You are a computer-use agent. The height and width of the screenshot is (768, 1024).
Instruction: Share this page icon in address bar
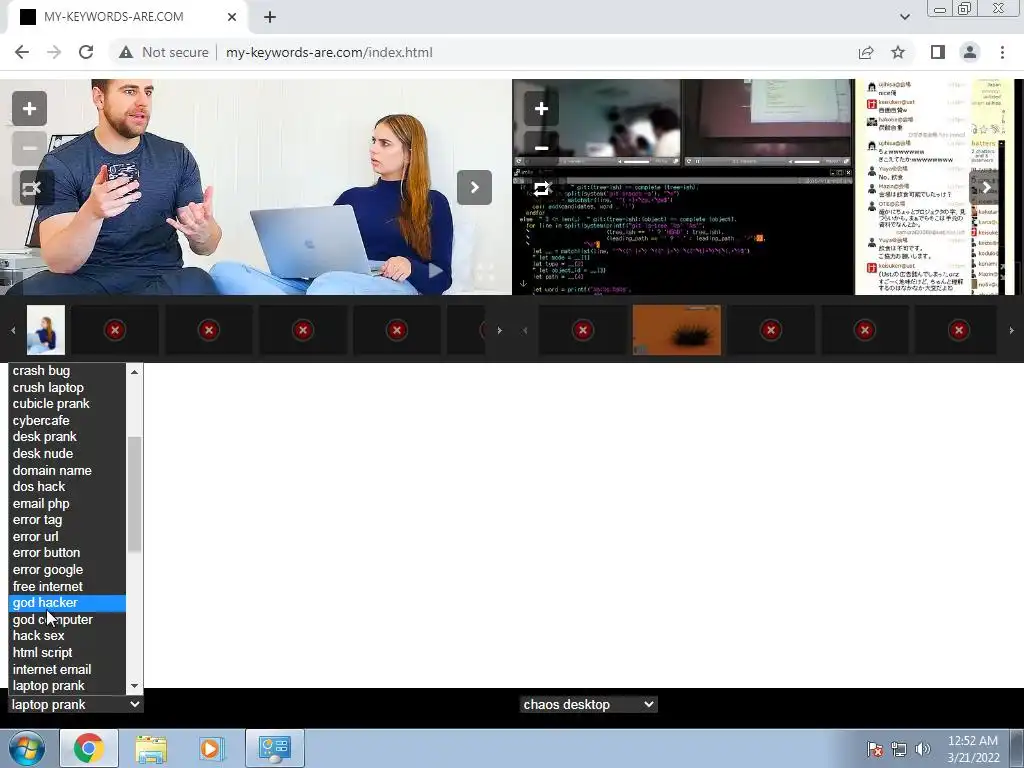coord(866,52)
